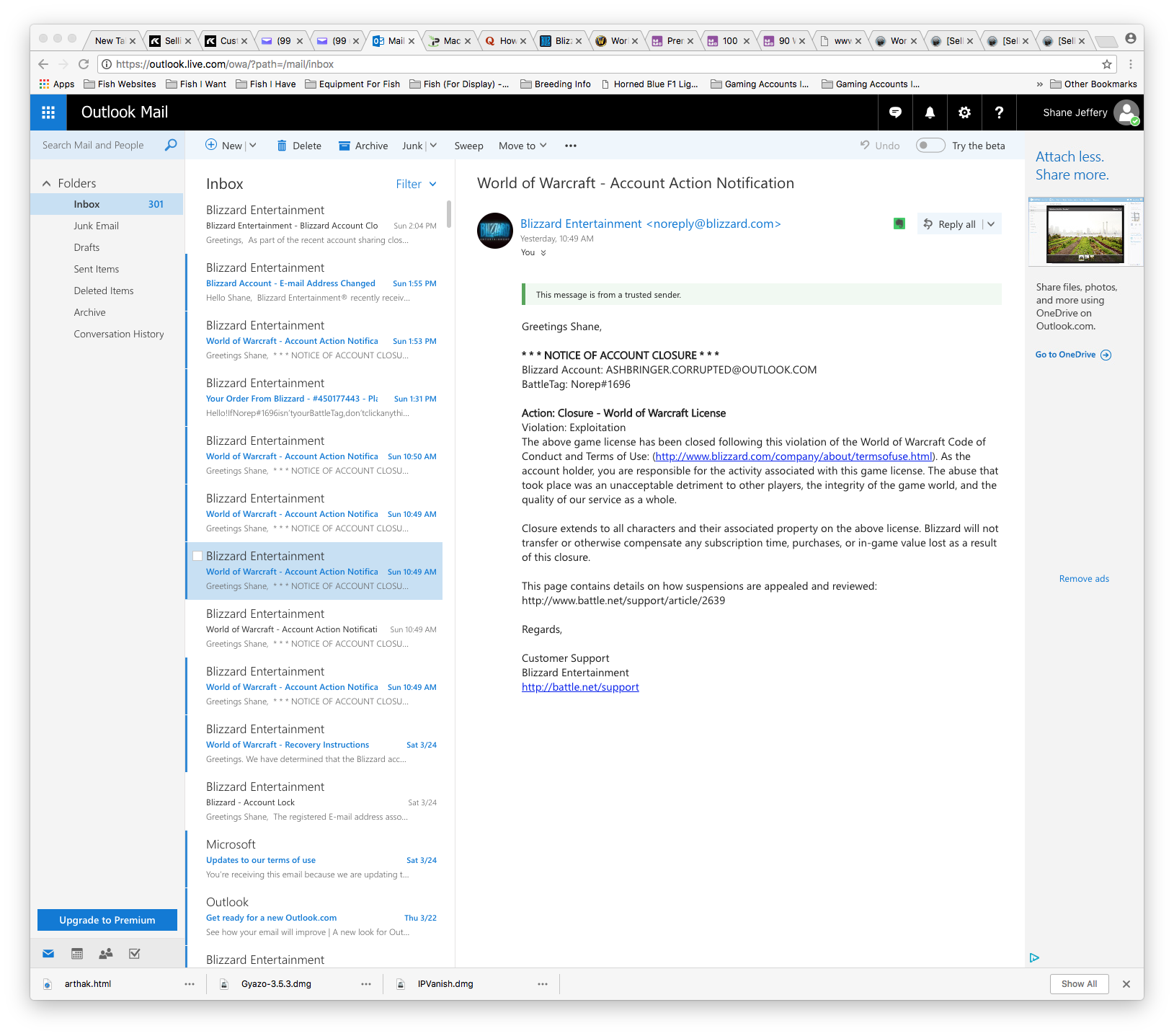Open Shane Jeffery account avatar
Image resolution: width=1174 pixels, height=1036 pixels.
tap(1126, 112)
